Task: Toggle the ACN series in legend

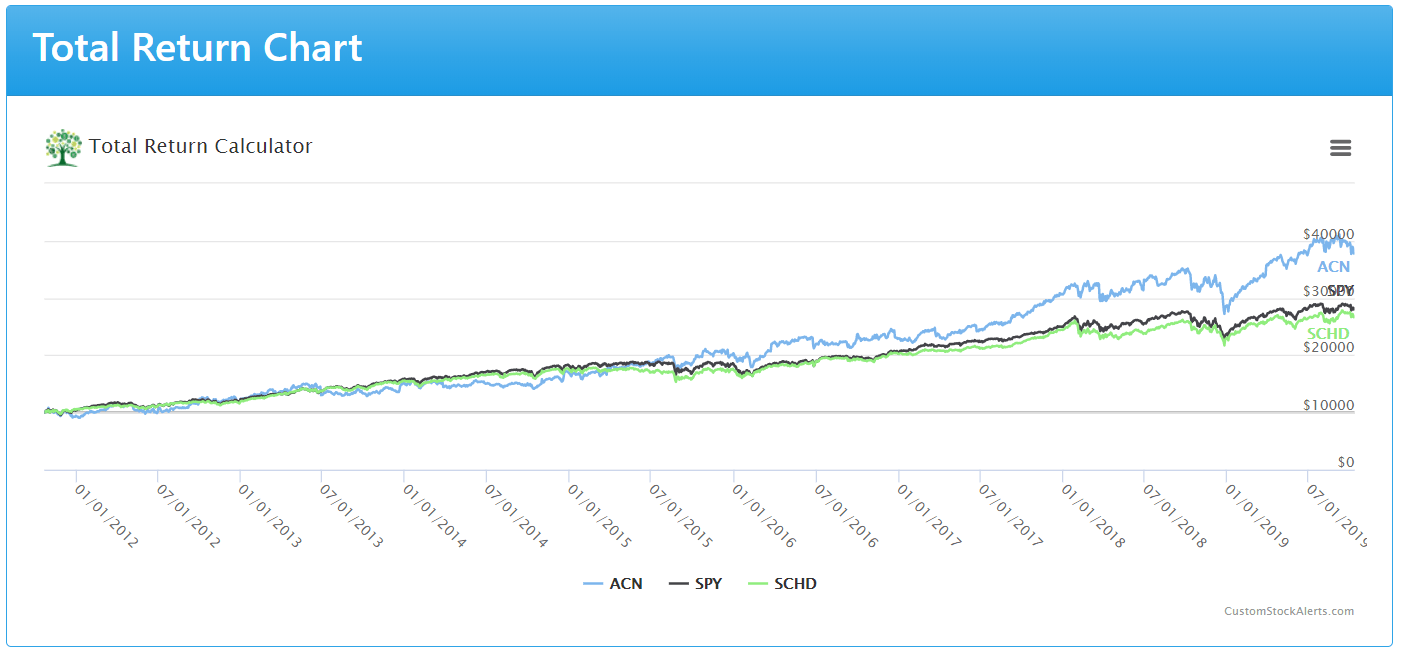Action: tap(613, 584)
